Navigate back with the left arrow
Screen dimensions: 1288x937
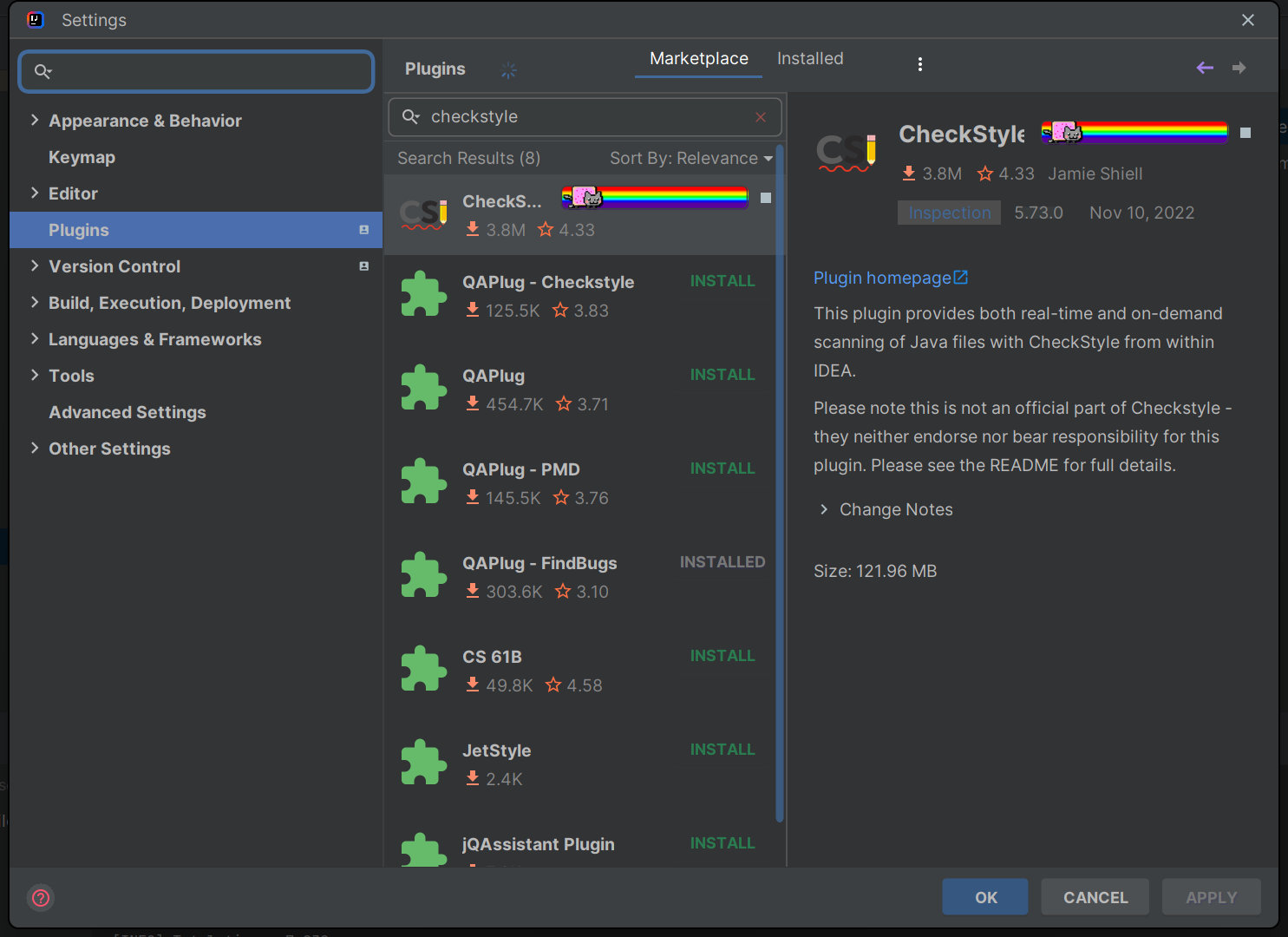[1205, 68]
